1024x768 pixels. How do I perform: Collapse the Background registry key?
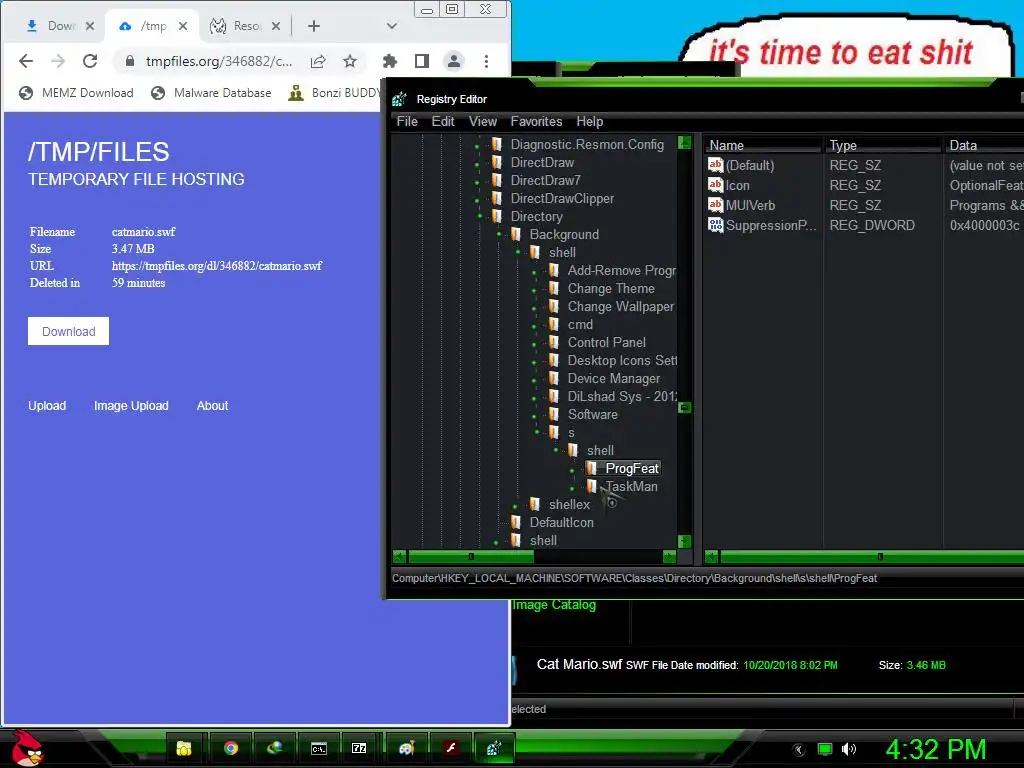499,234
